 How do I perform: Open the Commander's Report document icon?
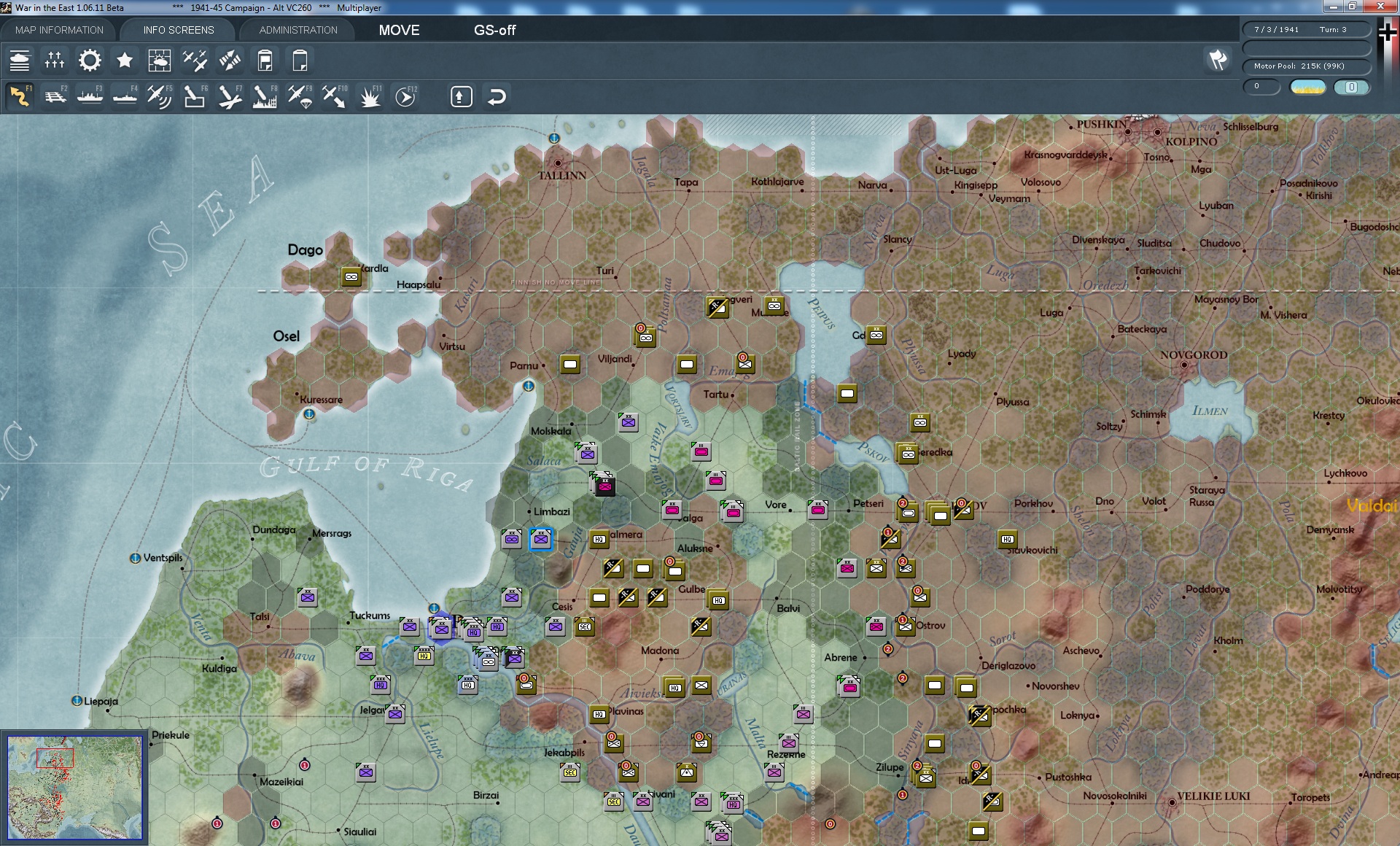[x=265, y=61]
